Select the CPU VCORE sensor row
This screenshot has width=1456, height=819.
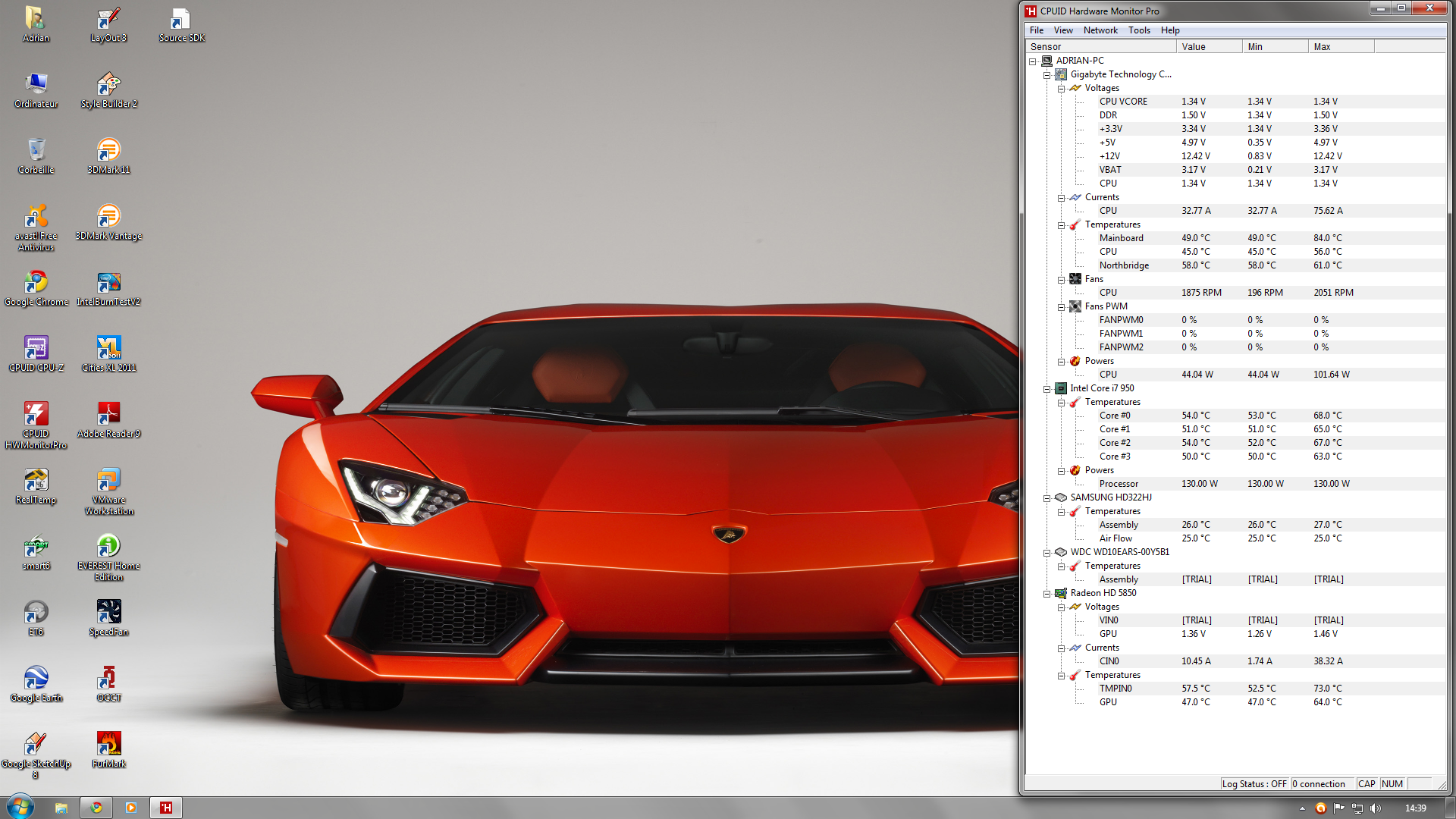tap(1123, 102)
